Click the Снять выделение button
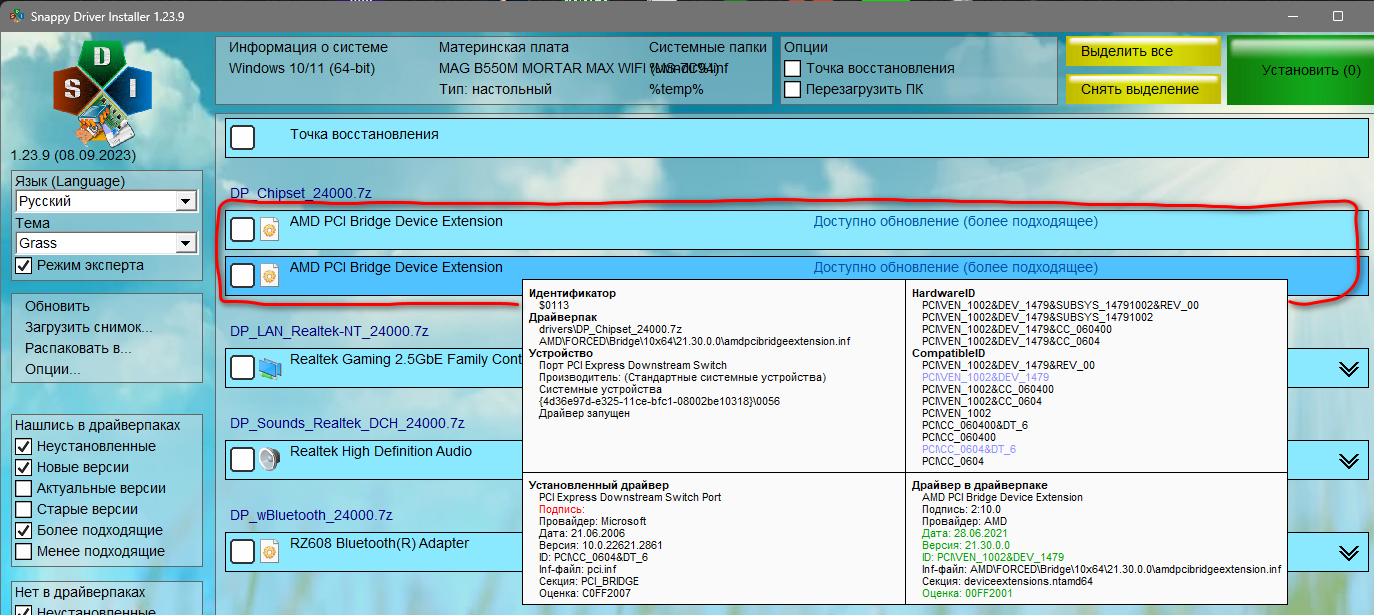 pyautogui.click(x=1143, y=89)
